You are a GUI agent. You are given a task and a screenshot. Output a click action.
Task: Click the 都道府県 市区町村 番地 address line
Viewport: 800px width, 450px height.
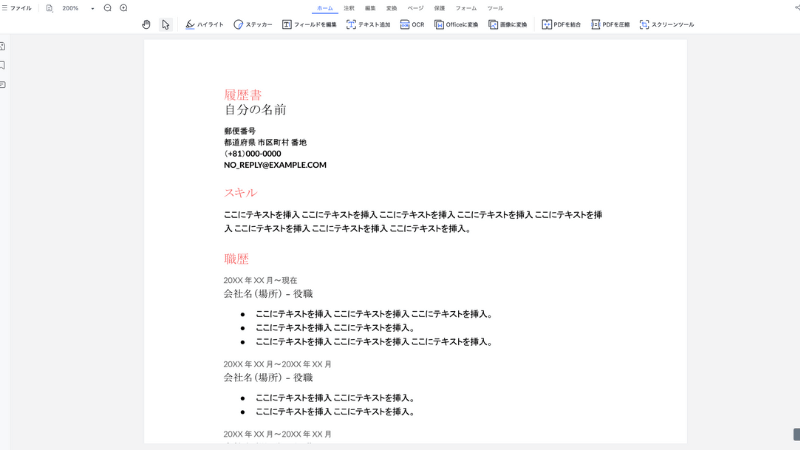[265, 142]
